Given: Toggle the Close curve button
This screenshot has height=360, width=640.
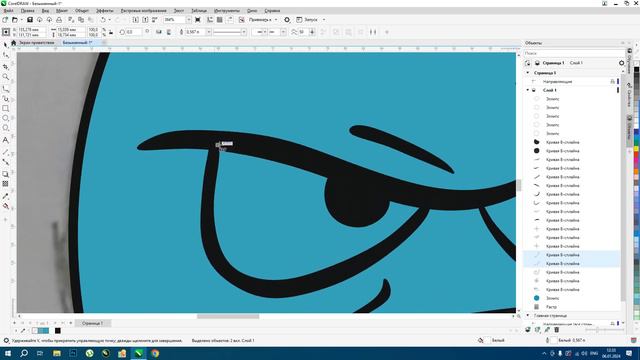Looking at the screenshot, I should pos(323,32).
